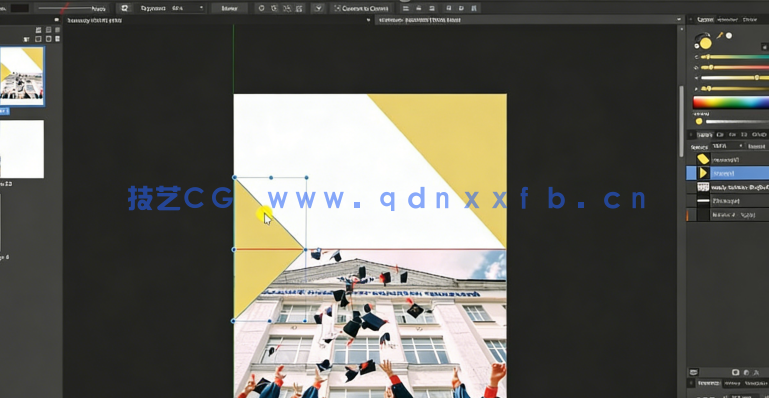The height and width of the screenshot is (398, 769).
Task: Click the middle of three bottom-right Layers panel icons
Action: coord(746,373)
